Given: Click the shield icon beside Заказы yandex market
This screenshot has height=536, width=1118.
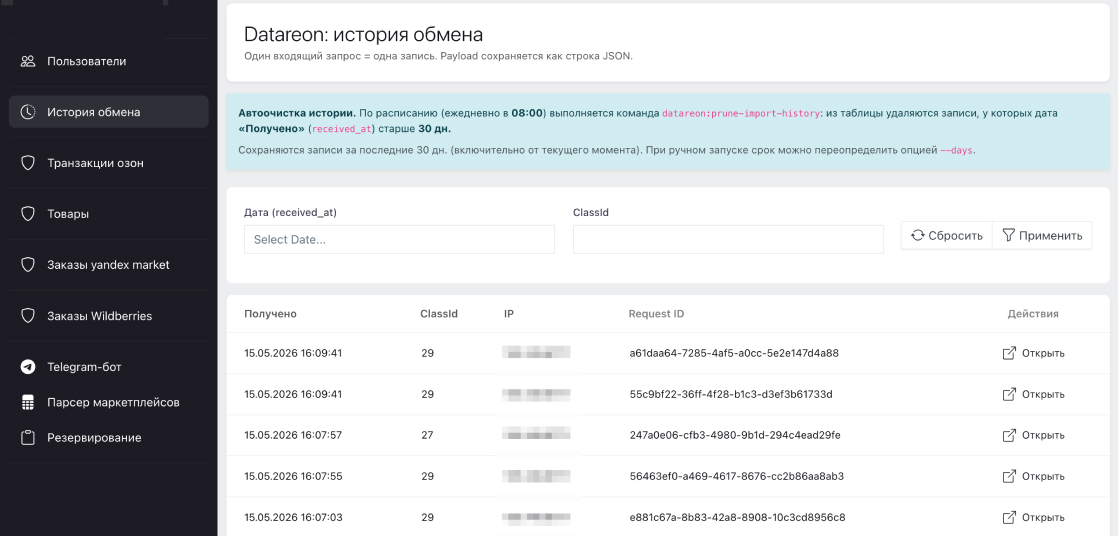Looking at the screenshot, I should coord(28,265).
